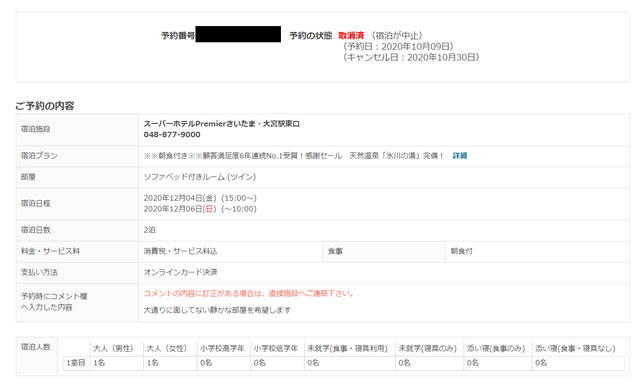Viewport: 640px width, 387px height.
Task: Select check-in date 2020年12月04日(金)
Action: [x=180, y=198]
